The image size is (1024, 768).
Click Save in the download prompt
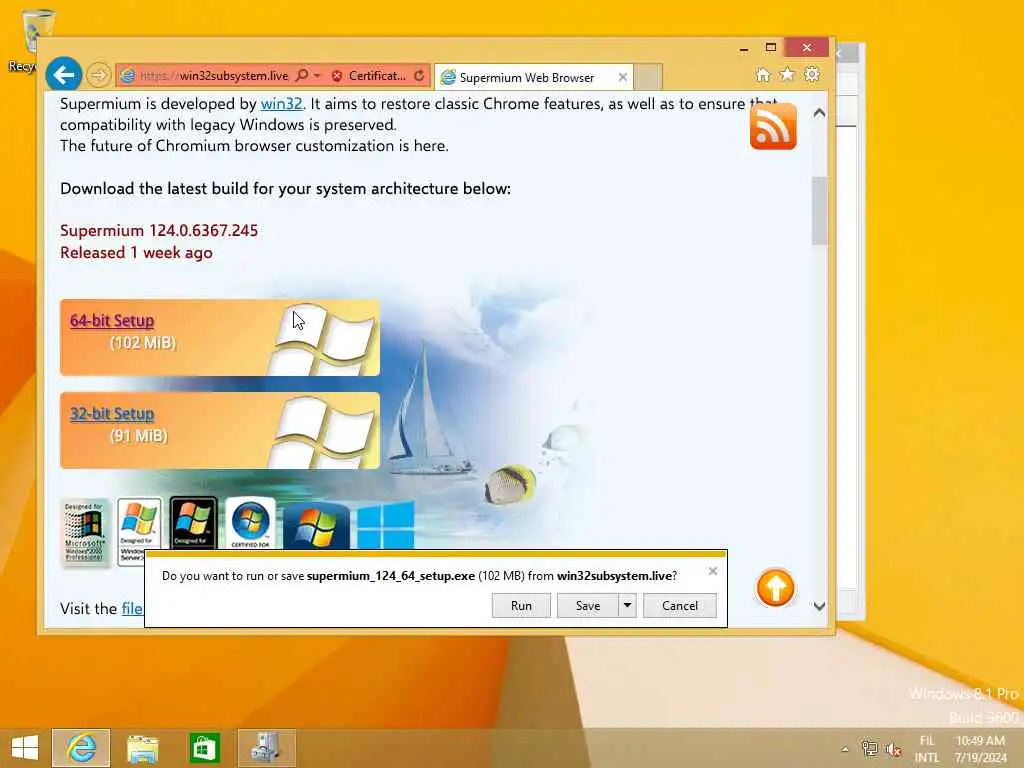pyautogui.click(x=587, y=605)
